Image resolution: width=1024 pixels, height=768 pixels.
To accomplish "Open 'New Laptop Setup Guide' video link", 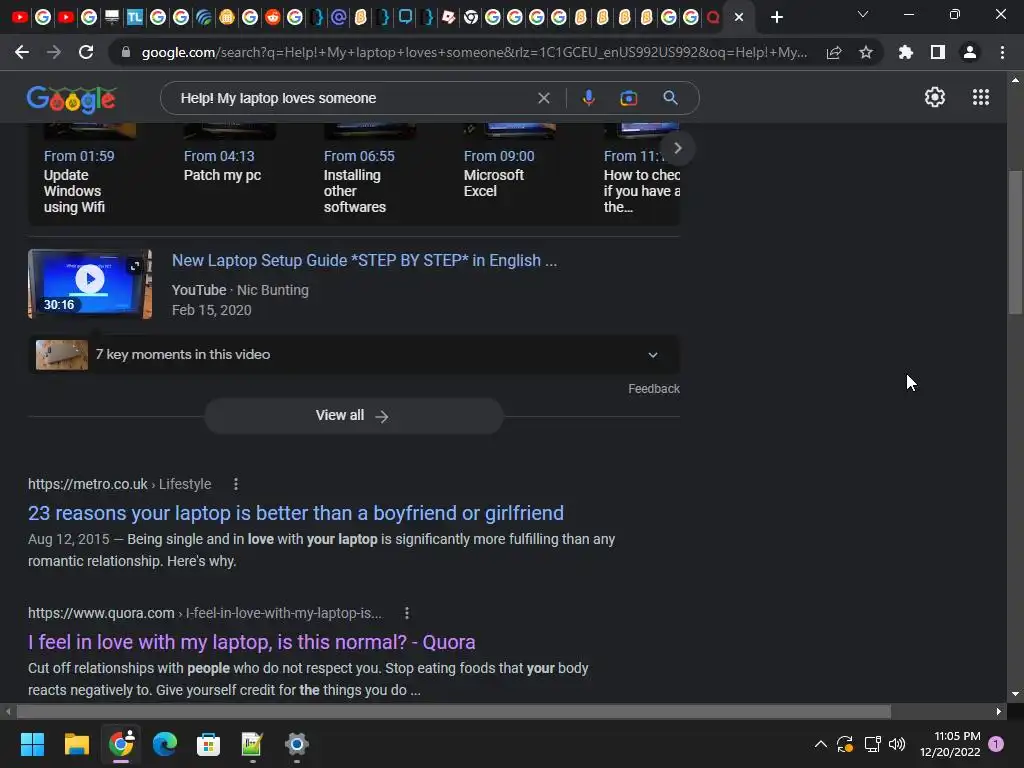I will pyautogui.click(x=364, y=261).
